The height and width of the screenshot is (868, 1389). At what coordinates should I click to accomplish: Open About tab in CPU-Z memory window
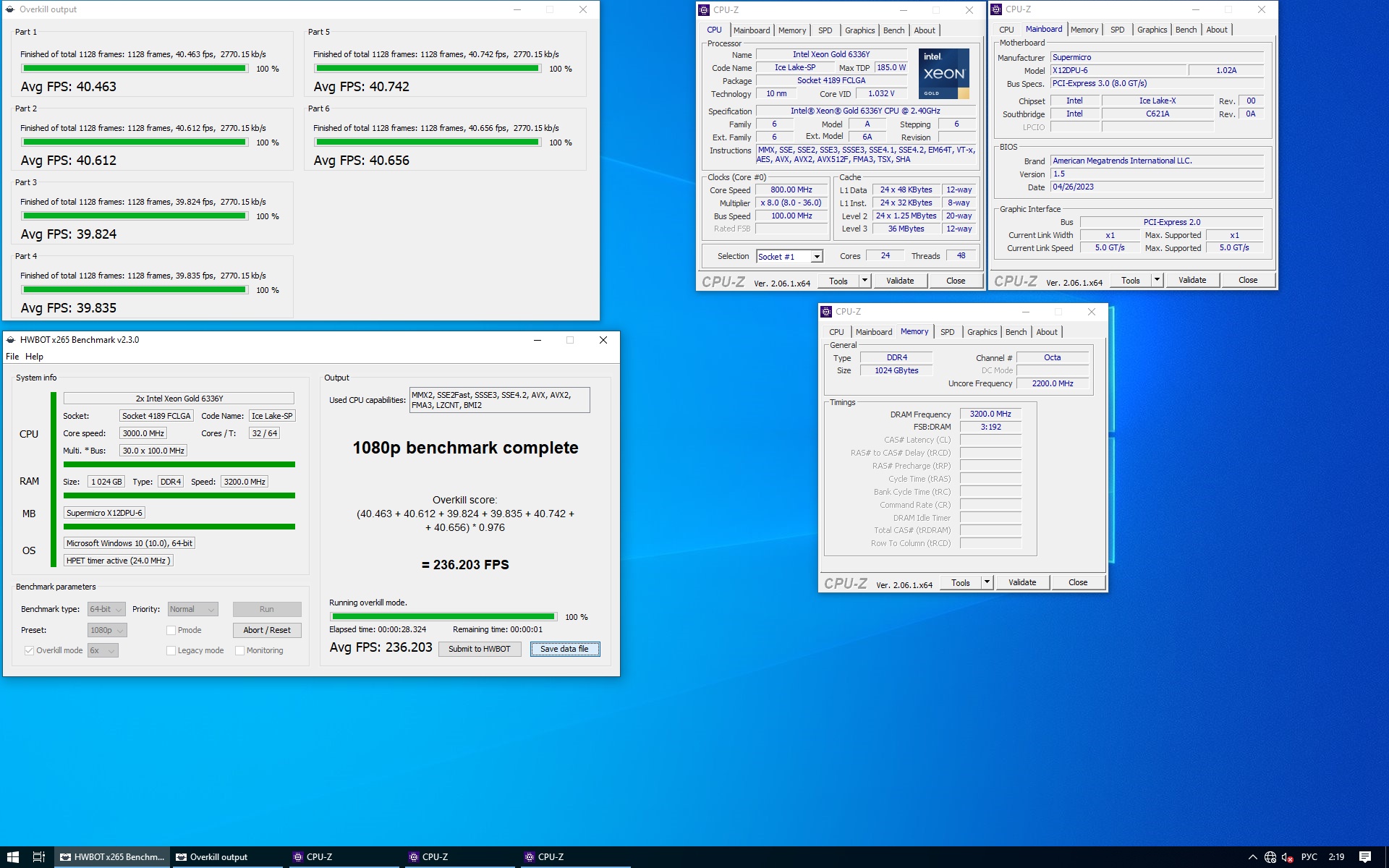(1047, 332)
